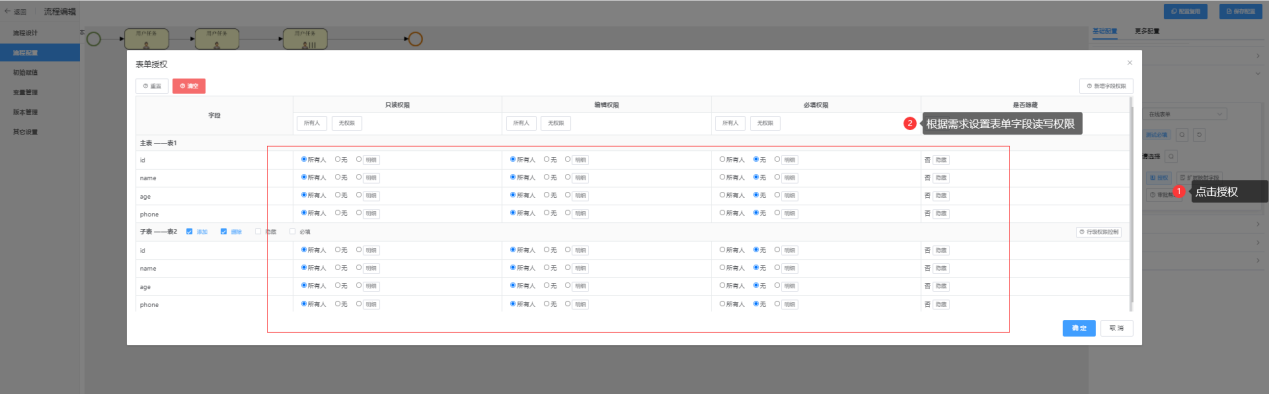1269x394 pixels.
Task: Select 无 radio for name edit permission
Action: [547, 177]
